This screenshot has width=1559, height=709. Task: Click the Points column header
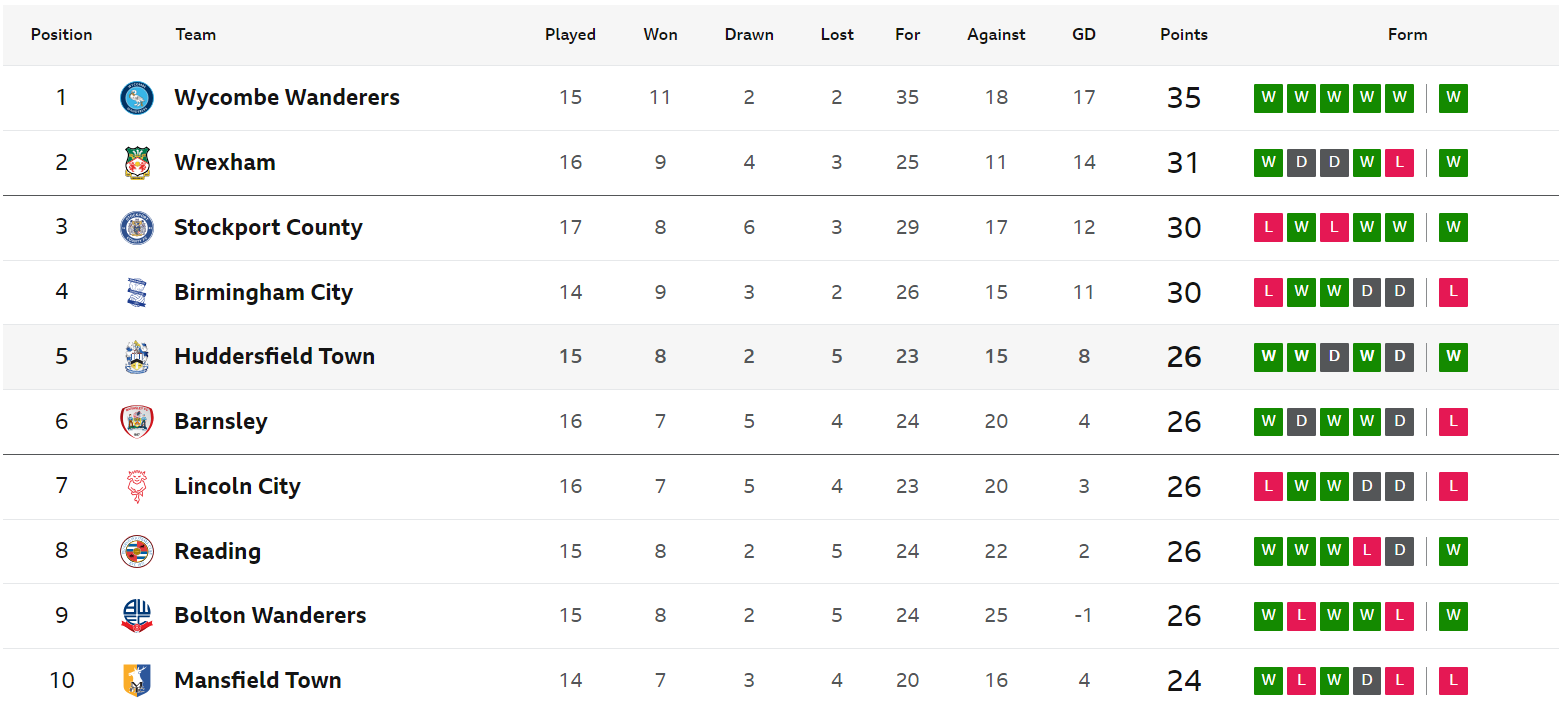tap(1184, 34)
